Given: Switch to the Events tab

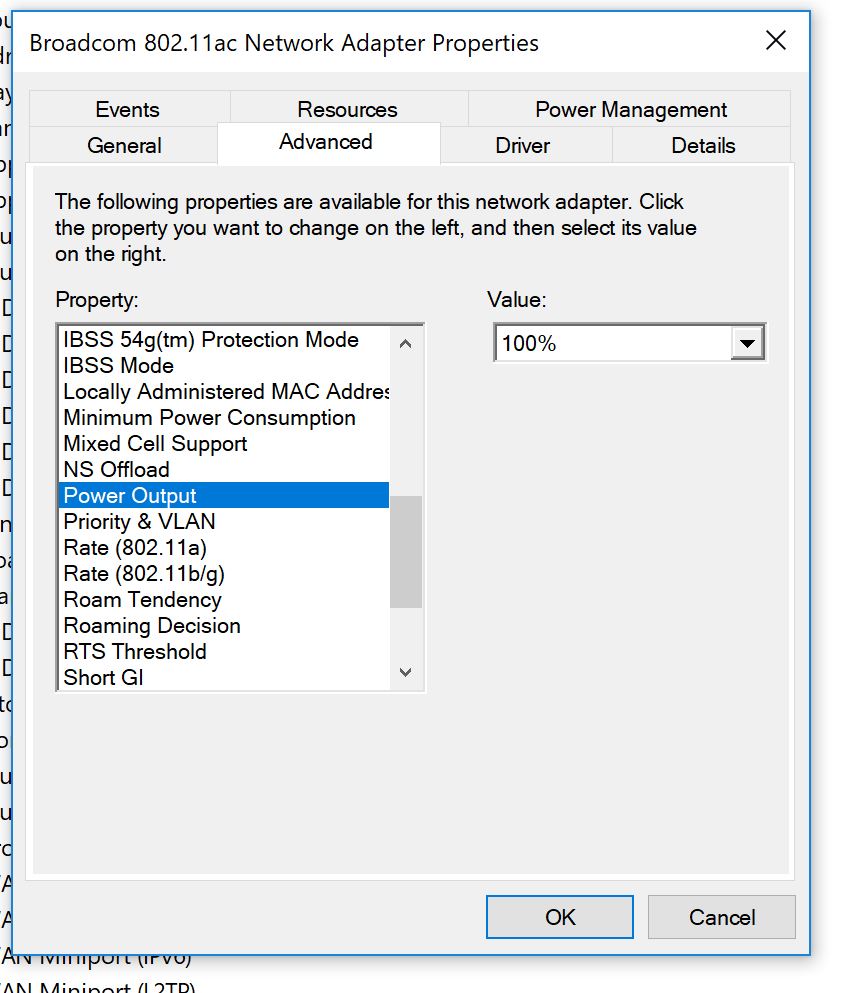Looking at the screenshot, I should coord(129,109).
